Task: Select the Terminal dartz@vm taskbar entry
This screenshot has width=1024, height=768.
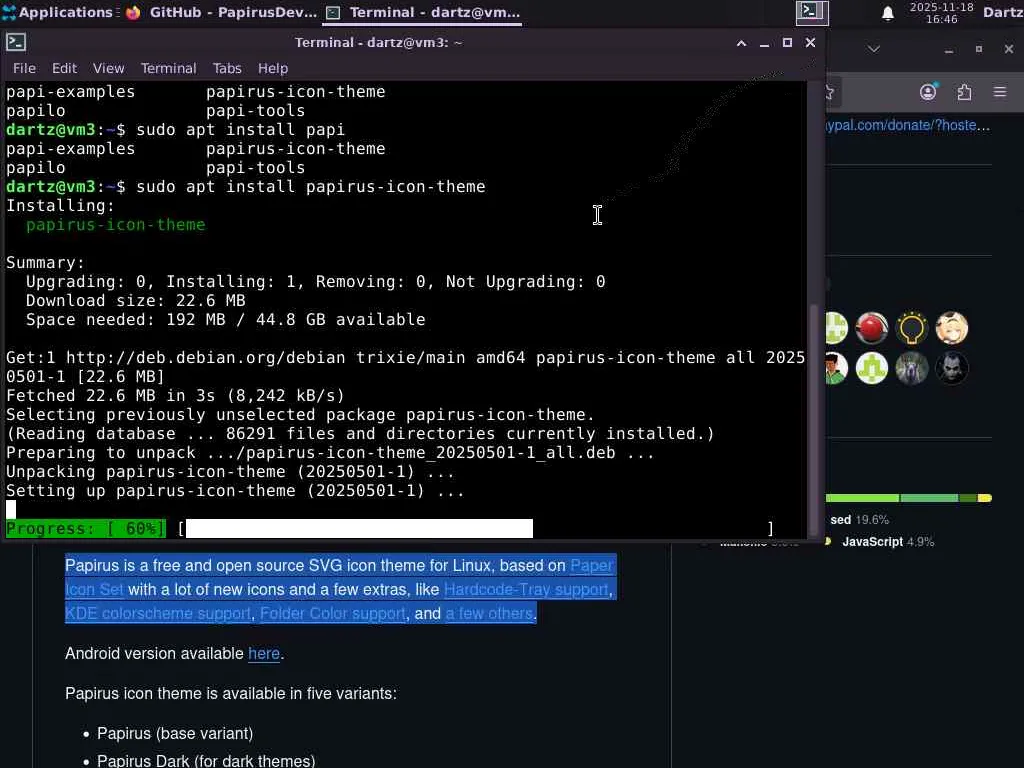Action: (423, 12)
